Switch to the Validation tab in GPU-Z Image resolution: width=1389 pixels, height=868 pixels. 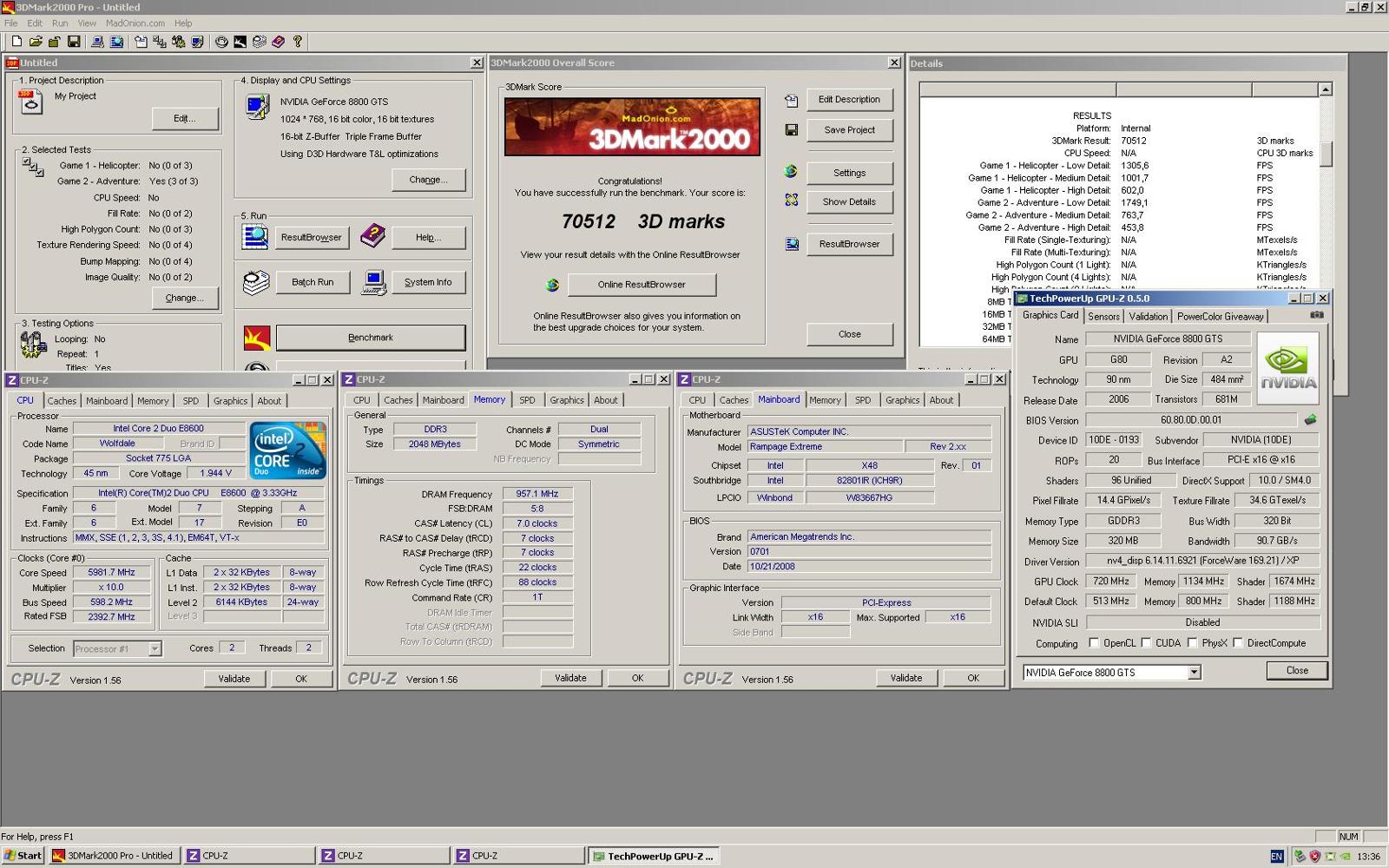pyautogui.click(x=1149, y=316)
